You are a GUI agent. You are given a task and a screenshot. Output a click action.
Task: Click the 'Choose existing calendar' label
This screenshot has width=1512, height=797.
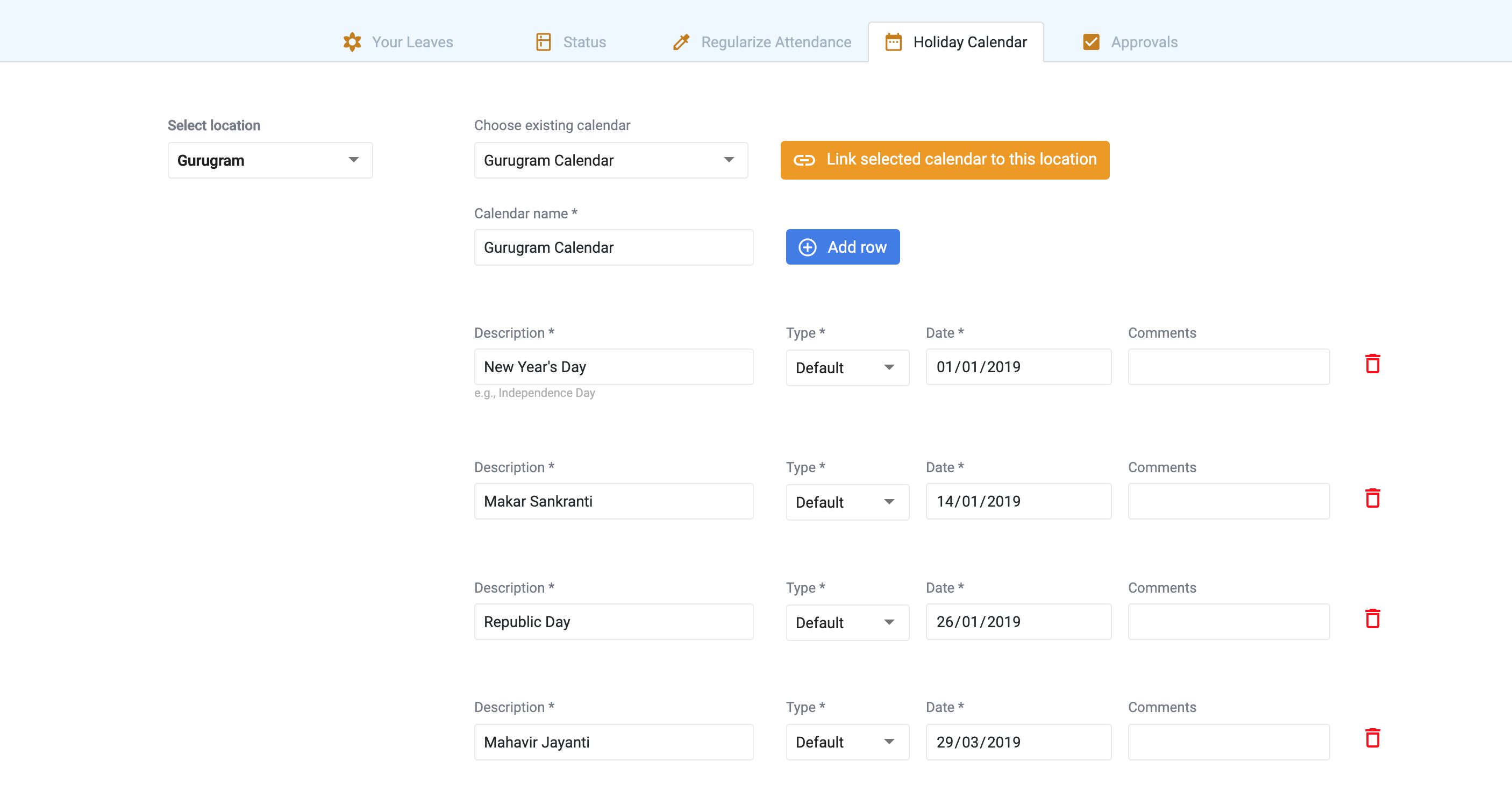coord(552,125)
